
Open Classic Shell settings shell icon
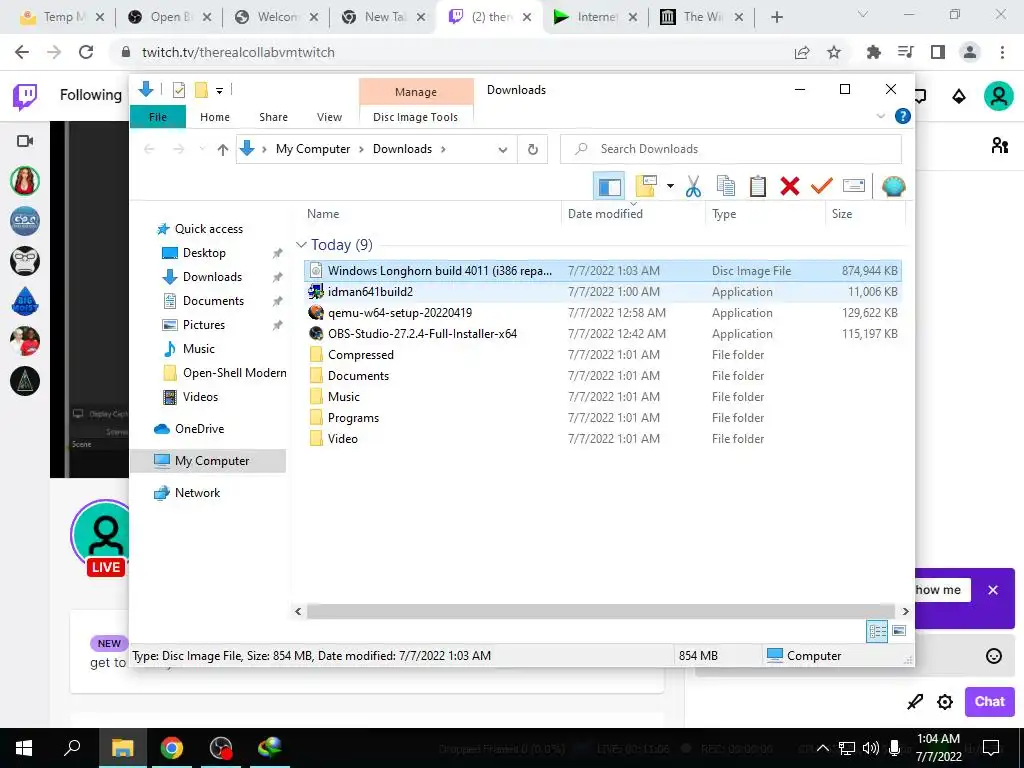893,187
